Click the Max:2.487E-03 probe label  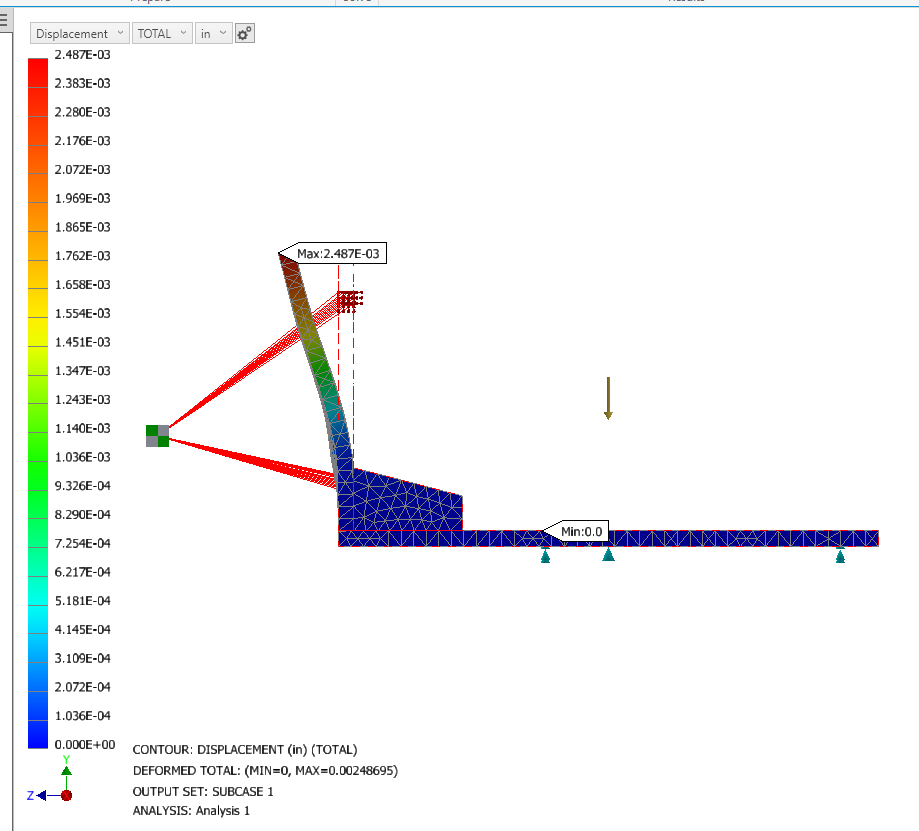pyautogui.click(x=338, y=254)
